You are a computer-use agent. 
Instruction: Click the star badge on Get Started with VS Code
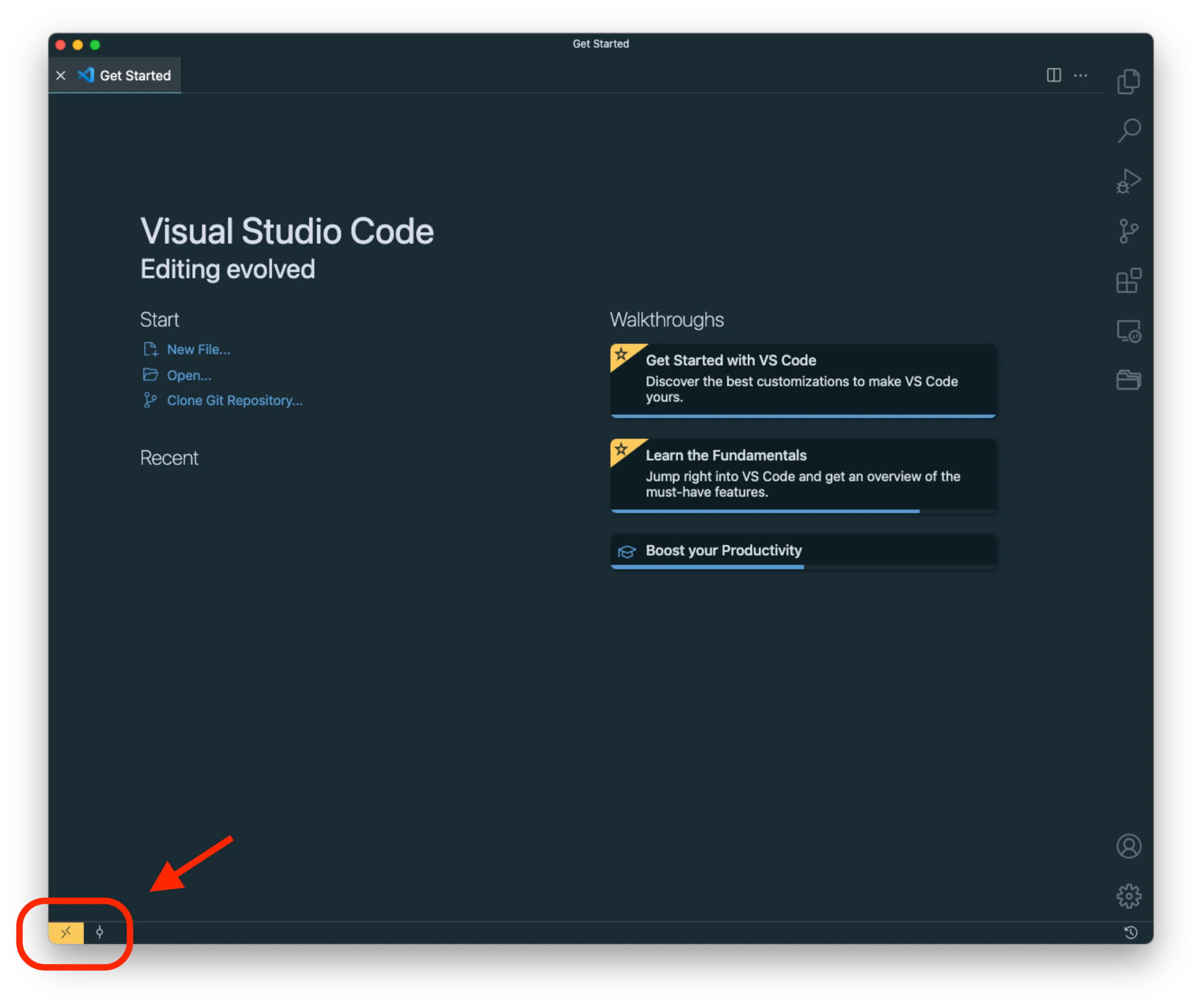click(x=622, y=354)
